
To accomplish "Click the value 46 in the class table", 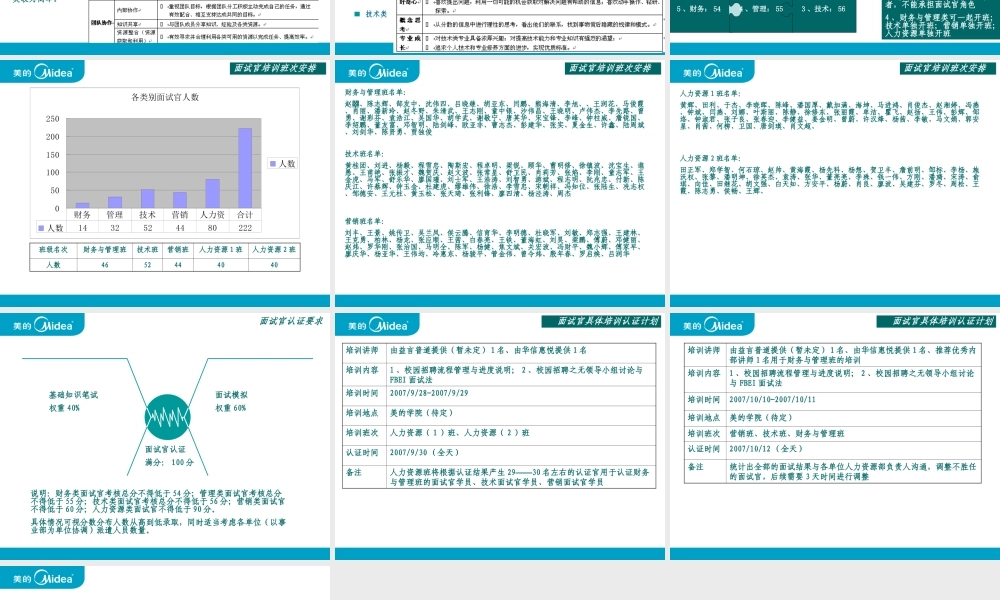I will point(105,265).
